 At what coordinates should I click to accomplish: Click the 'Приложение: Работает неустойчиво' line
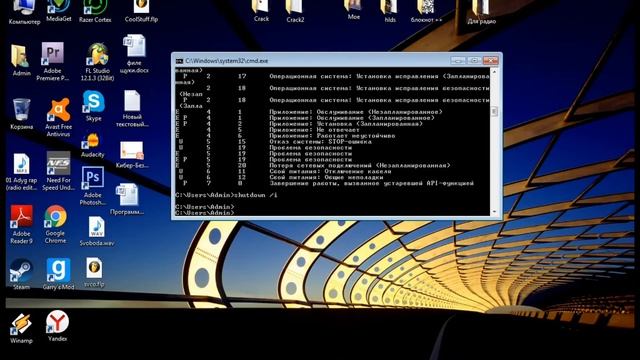332,136
